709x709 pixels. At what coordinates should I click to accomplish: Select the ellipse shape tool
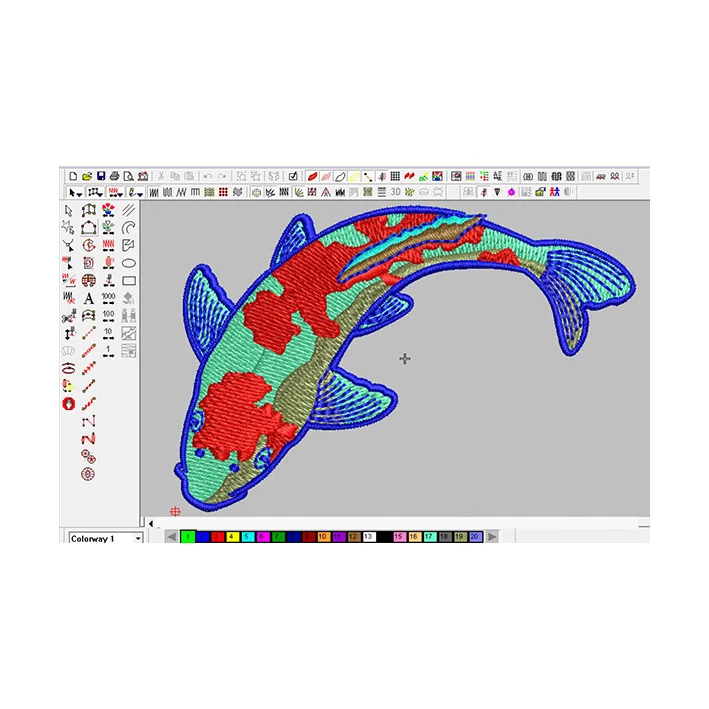click(x=129, y=263)
